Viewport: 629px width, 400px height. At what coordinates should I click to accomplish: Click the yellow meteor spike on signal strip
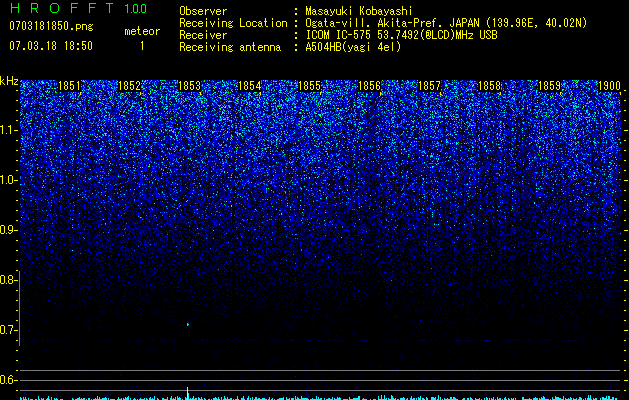(187, 393)
